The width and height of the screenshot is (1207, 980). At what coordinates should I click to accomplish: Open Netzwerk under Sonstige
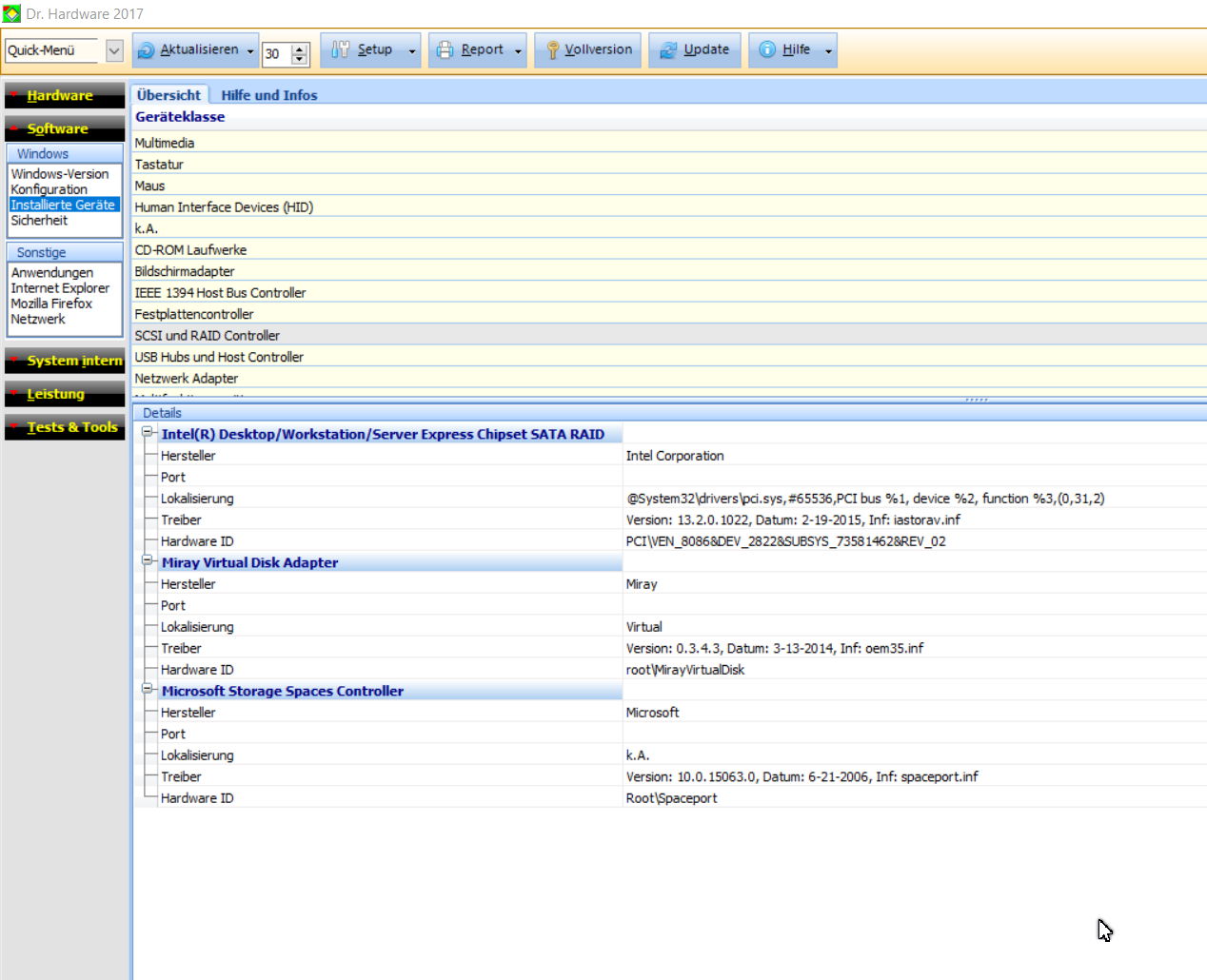click(x=38, y=319)
